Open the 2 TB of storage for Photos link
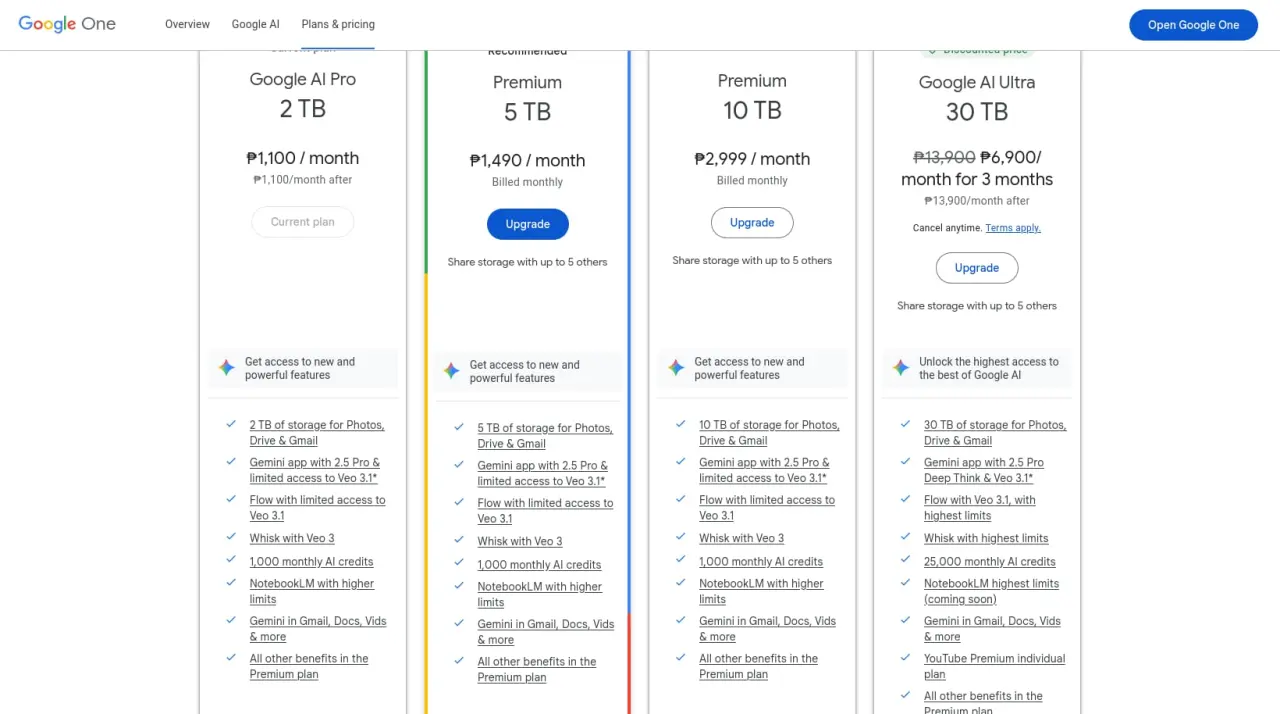The image size is (1280, 714). tap(317, 432)
